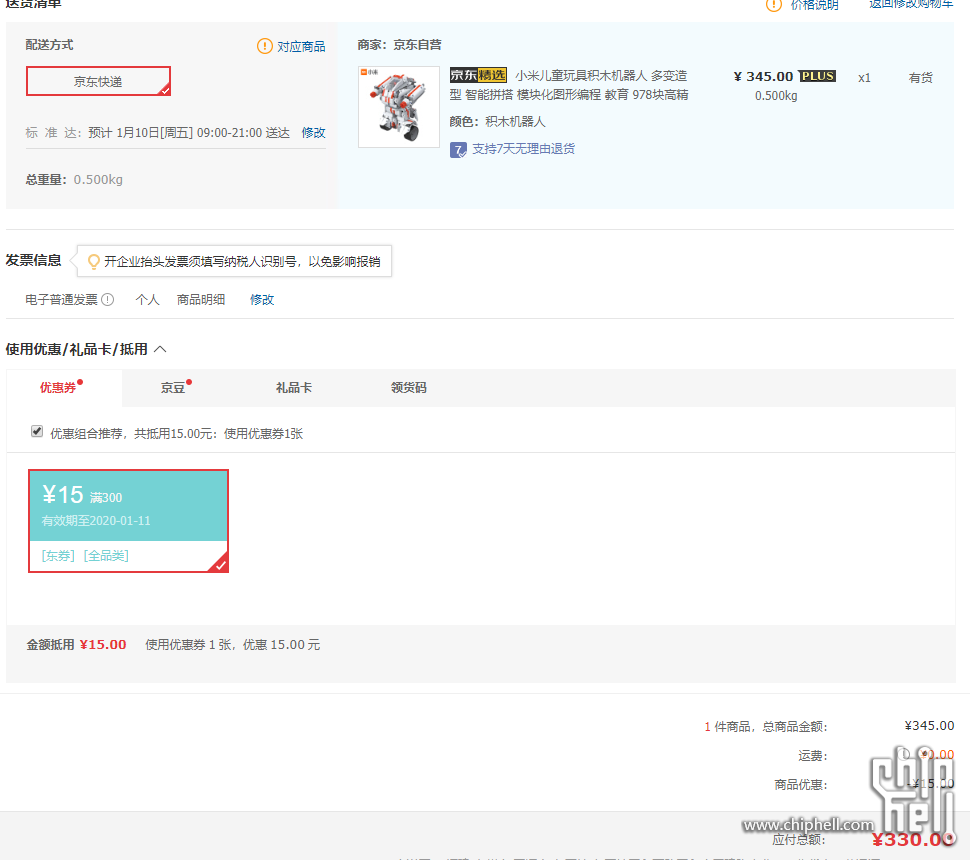Click the info icon next to 电子普通发票
970x860 pixels.
pos(108,299)
